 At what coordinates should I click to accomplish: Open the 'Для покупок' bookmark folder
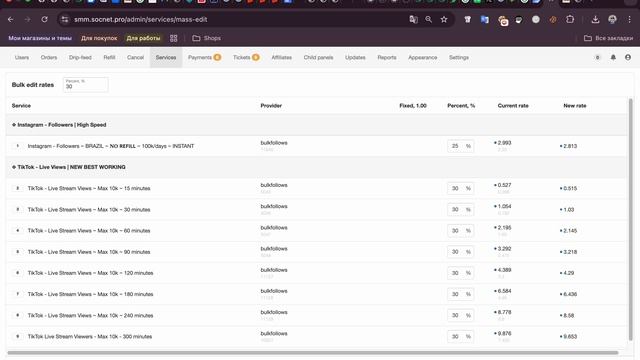[x=99, y=38]
